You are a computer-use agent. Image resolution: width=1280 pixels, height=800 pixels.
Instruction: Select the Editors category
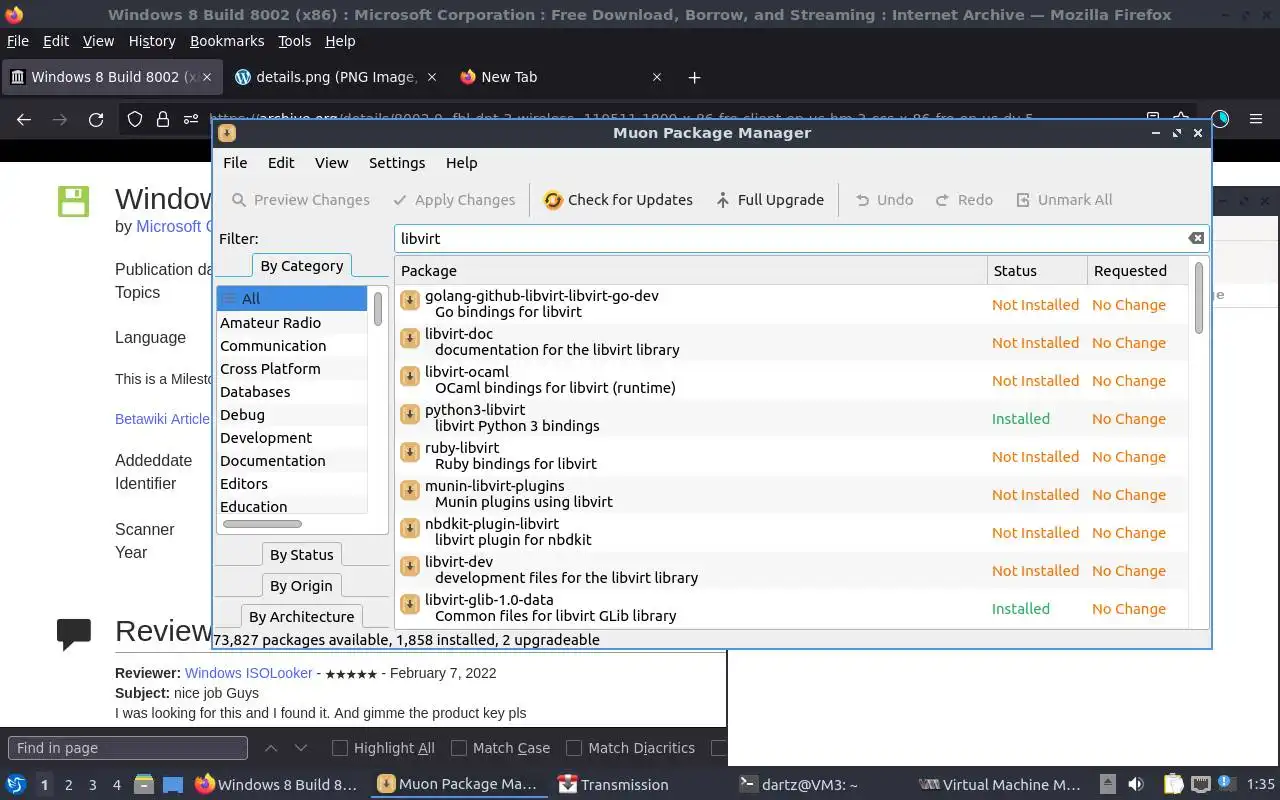292,484
